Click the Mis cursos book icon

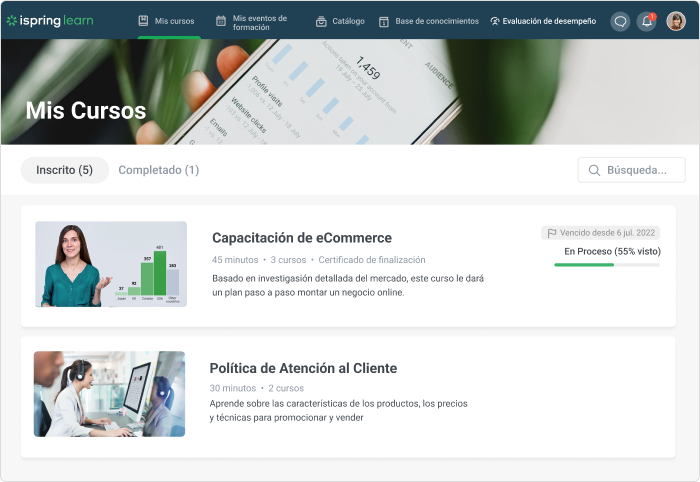143,21
